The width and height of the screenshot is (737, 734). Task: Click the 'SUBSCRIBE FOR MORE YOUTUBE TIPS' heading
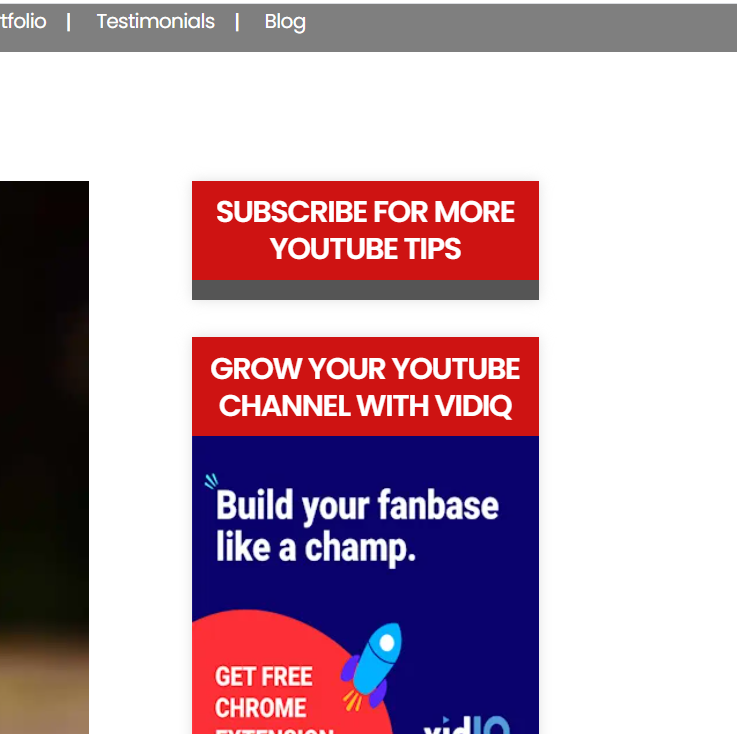(x=365, y=230)
